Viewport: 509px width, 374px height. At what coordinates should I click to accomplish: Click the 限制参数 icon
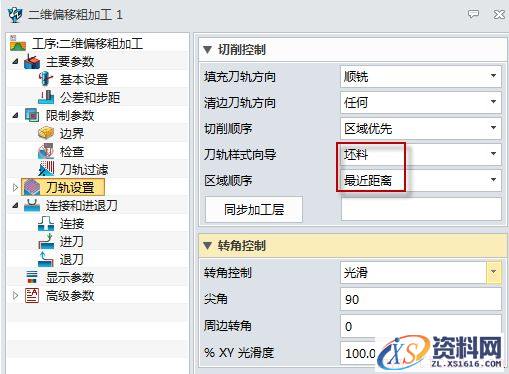32,115
